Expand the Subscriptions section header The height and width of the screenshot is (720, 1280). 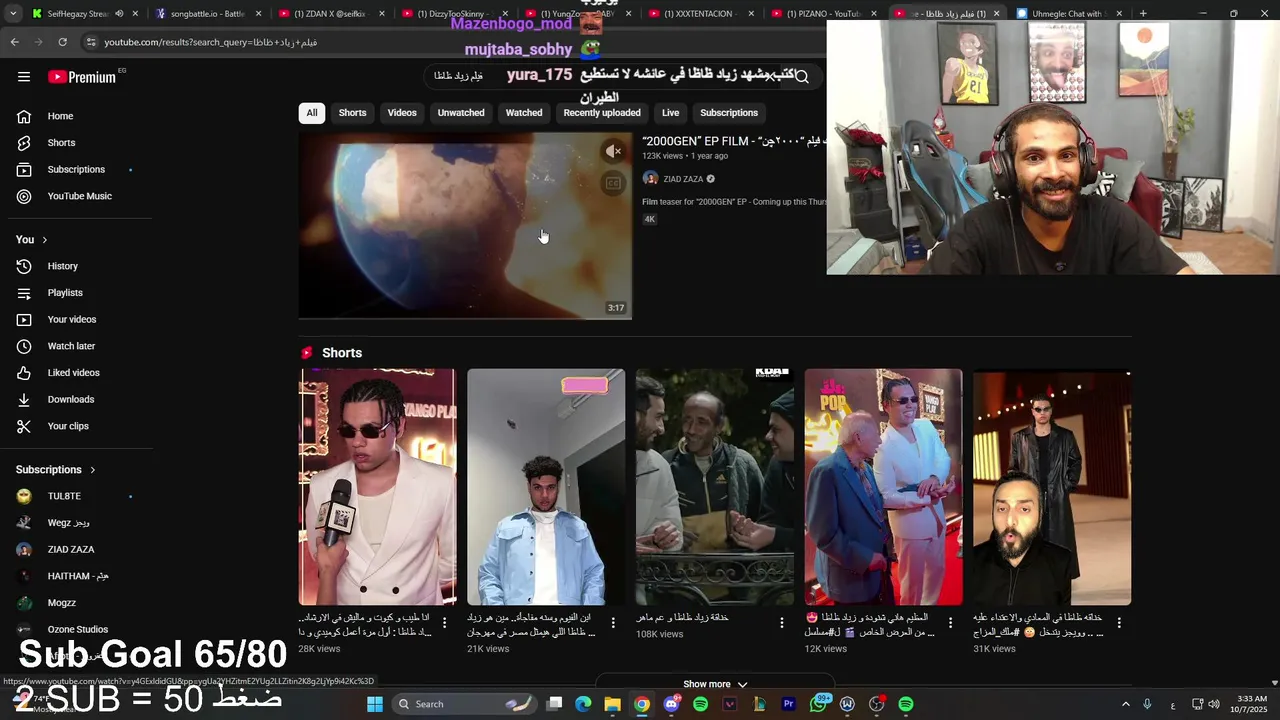[x=56, y=470]
